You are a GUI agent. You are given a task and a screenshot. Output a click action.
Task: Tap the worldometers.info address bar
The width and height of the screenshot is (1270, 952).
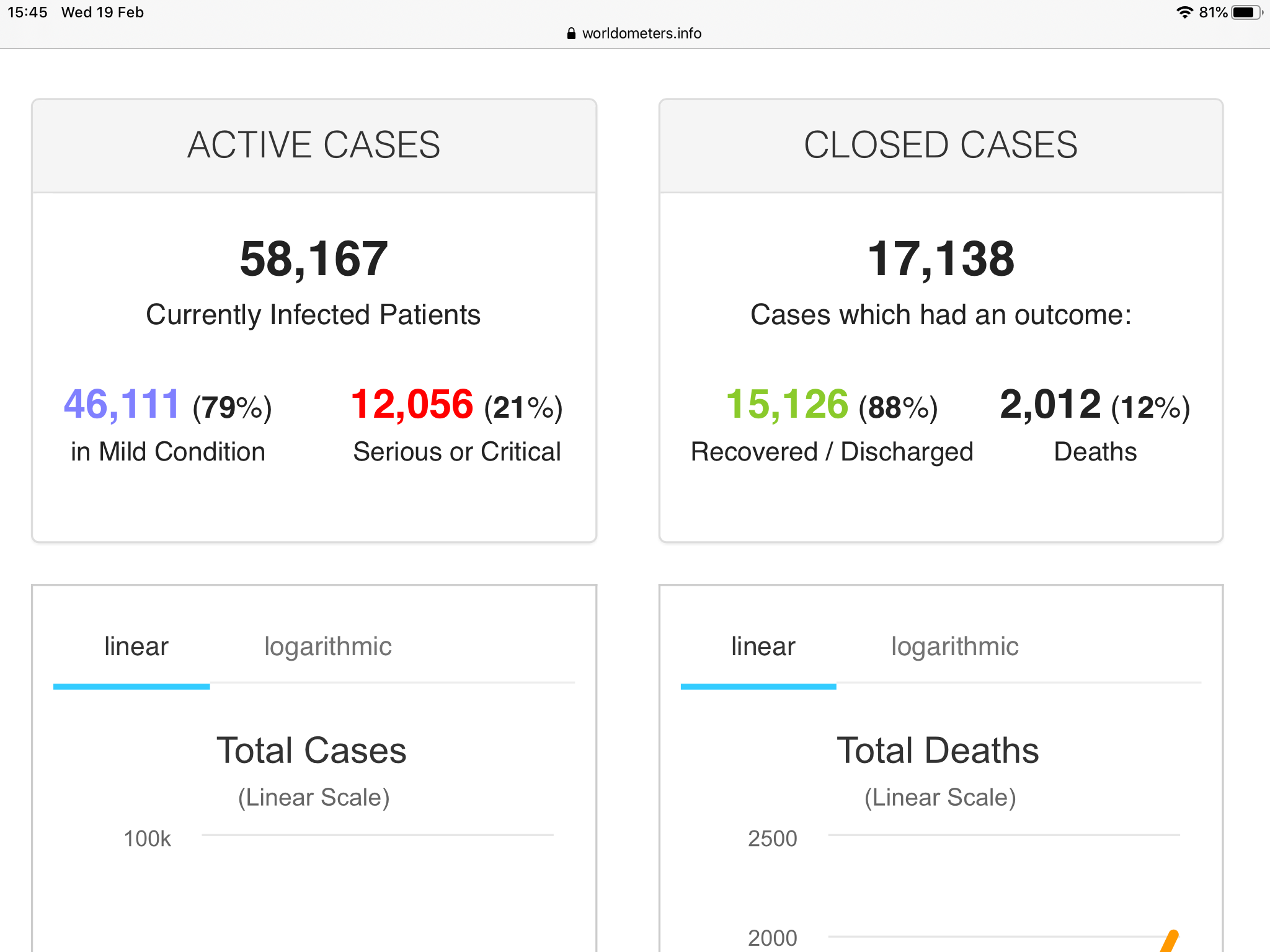click(x=641, y=33)
